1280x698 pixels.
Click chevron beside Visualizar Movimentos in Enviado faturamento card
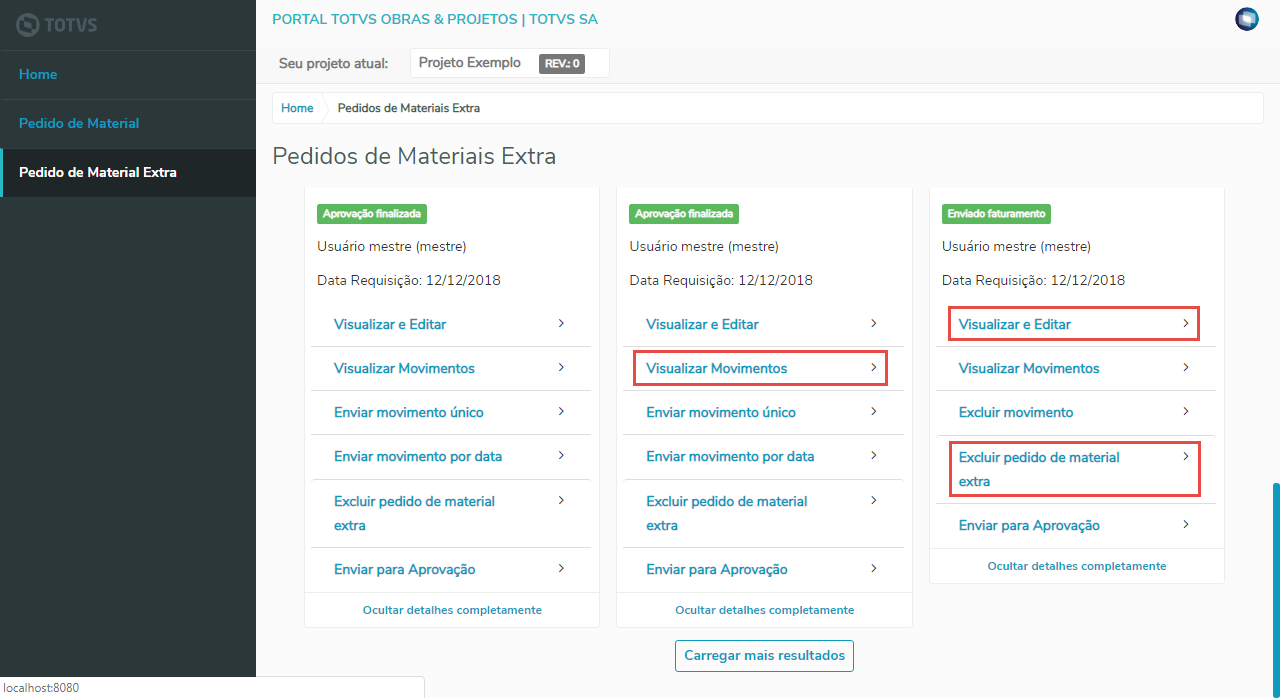click(1186, 368)
